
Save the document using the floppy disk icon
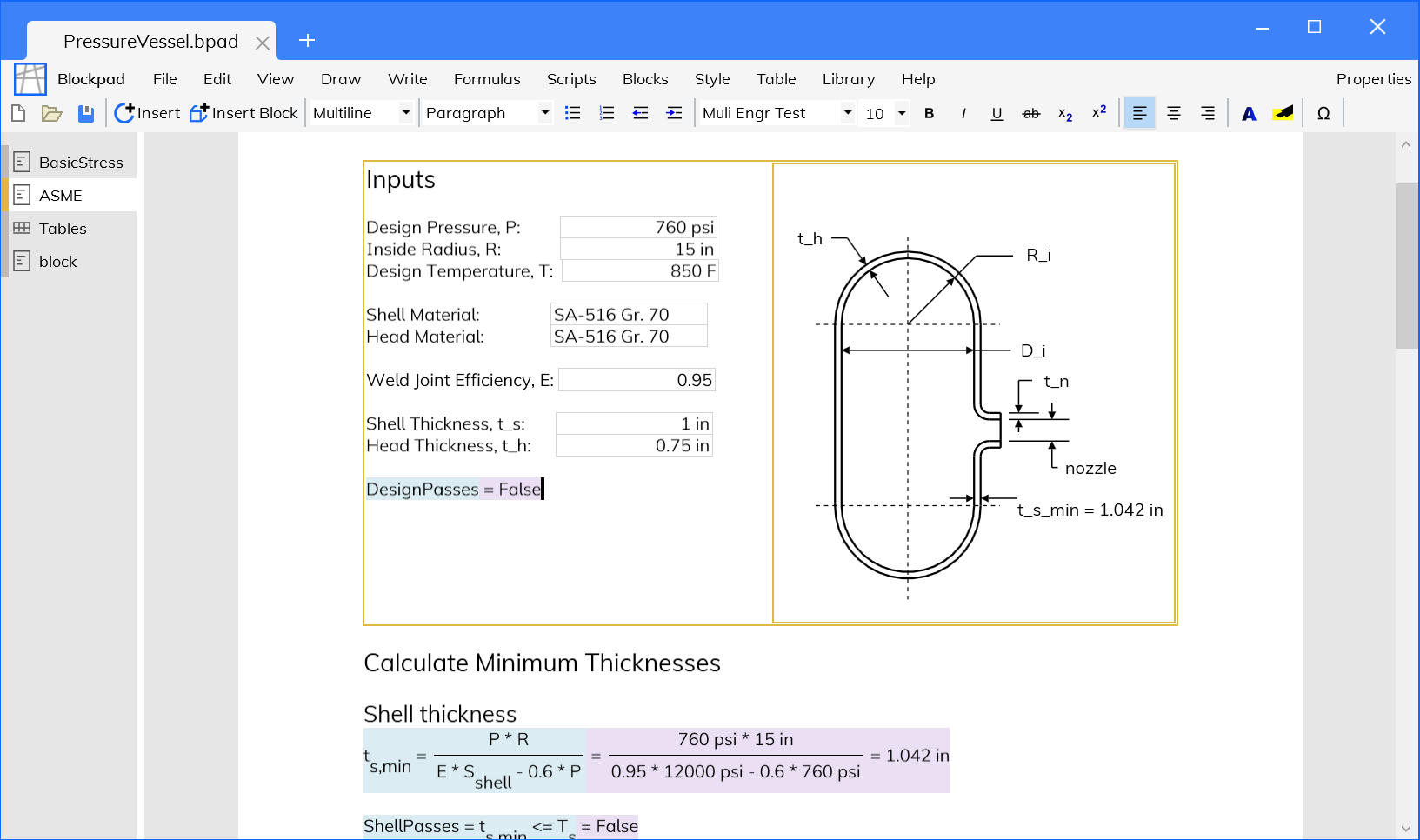click(x=86, y=113)
